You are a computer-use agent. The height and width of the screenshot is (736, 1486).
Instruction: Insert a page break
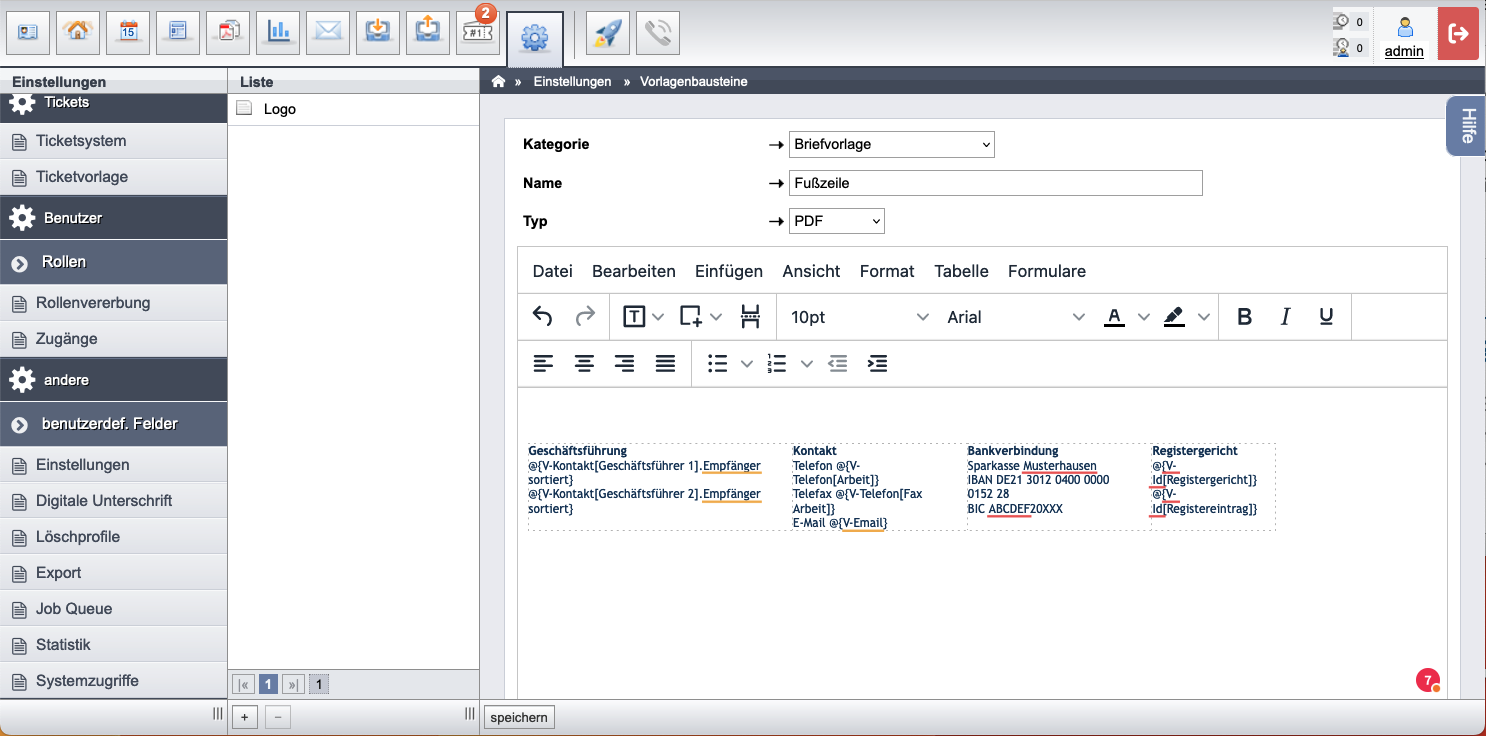click(750, 317)
